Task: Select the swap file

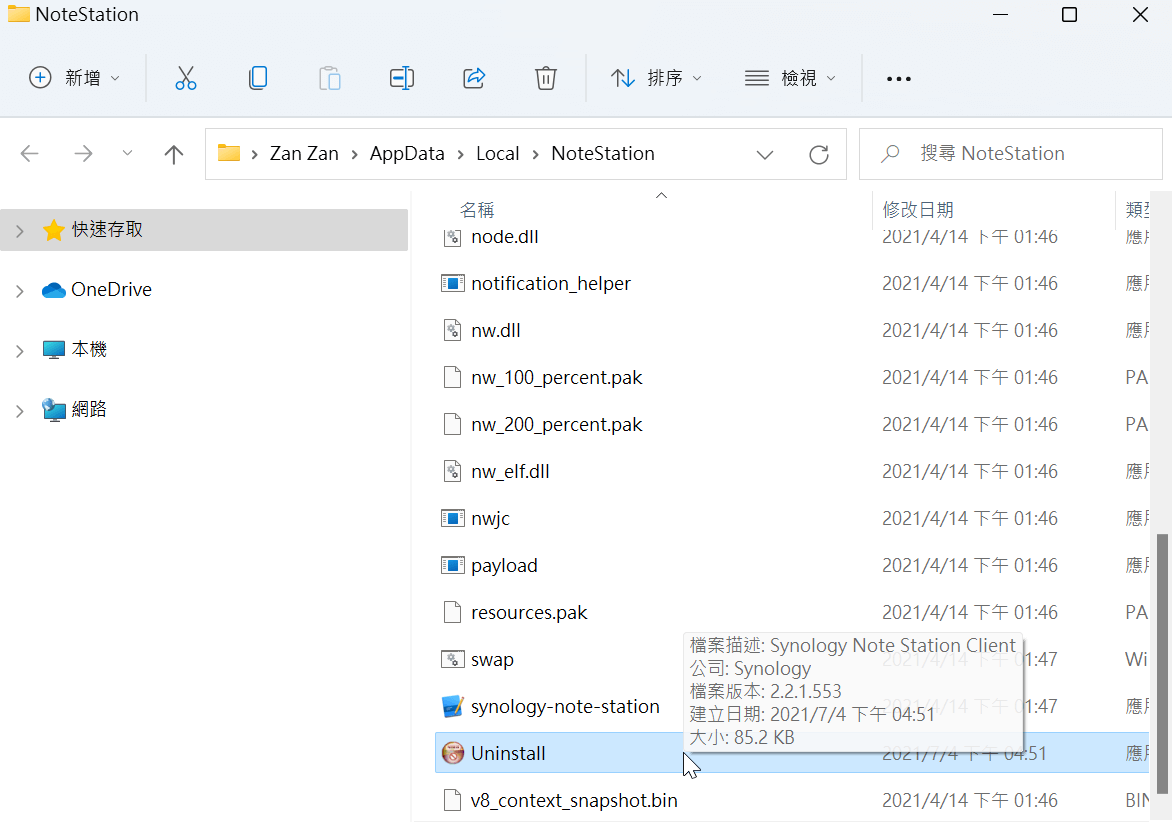Action: click(493, 660)
